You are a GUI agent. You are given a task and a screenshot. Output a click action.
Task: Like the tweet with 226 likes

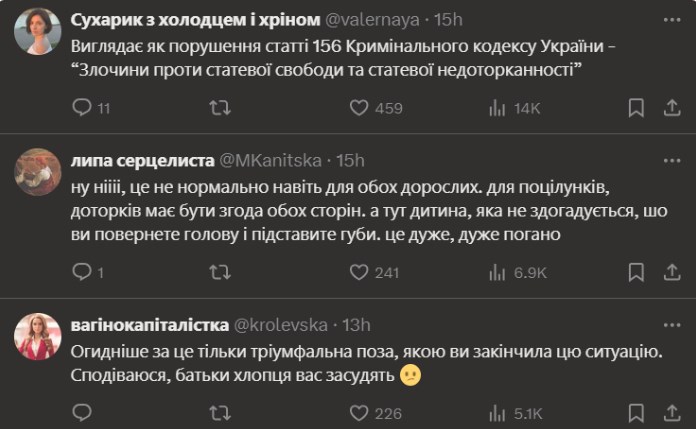pos(358,413)
